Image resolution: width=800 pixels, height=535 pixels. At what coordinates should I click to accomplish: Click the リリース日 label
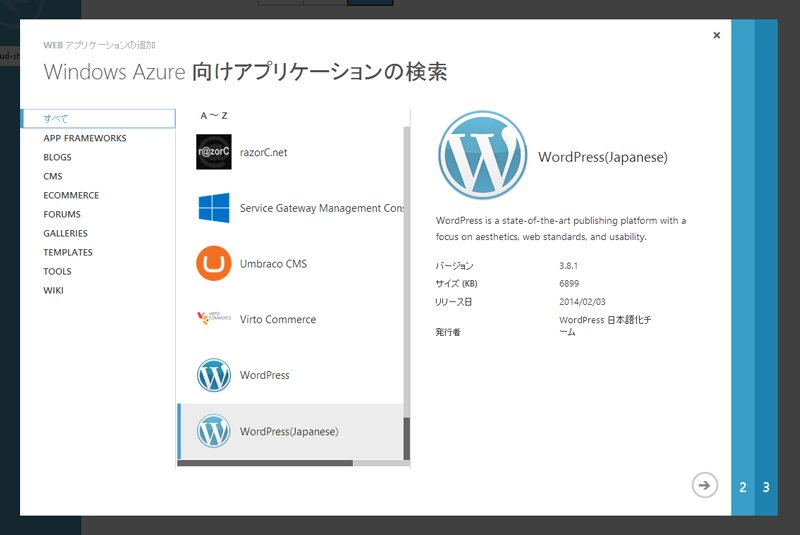(454, 302)
